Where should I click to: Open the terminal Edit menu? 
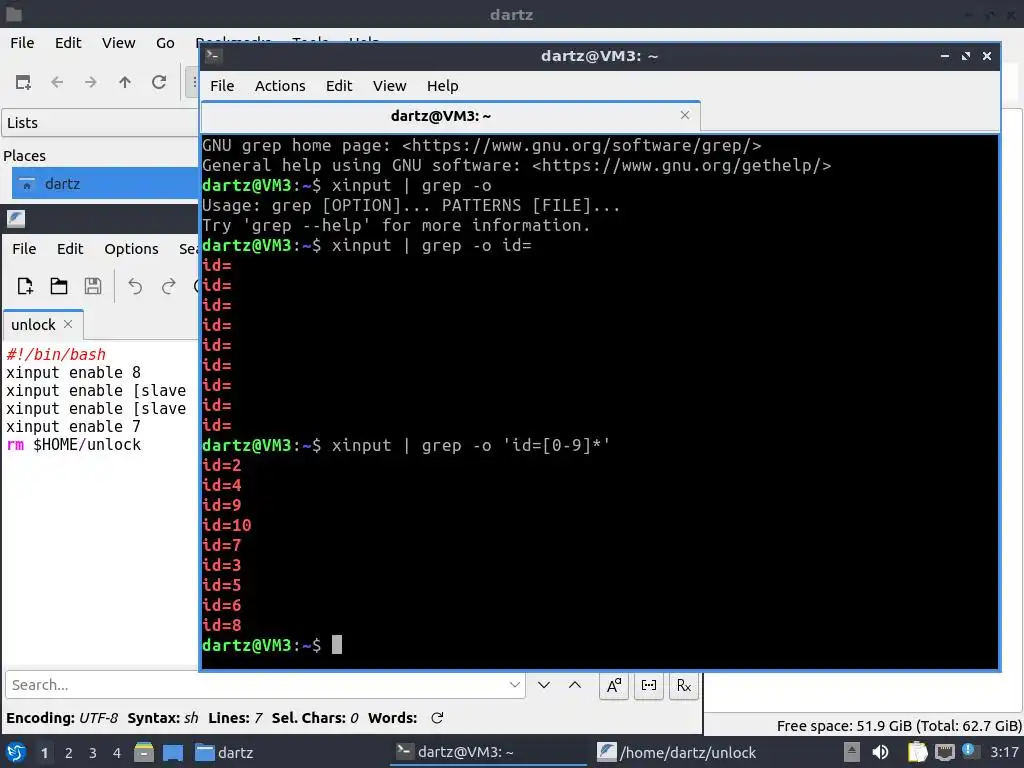[x=339, y=86]
